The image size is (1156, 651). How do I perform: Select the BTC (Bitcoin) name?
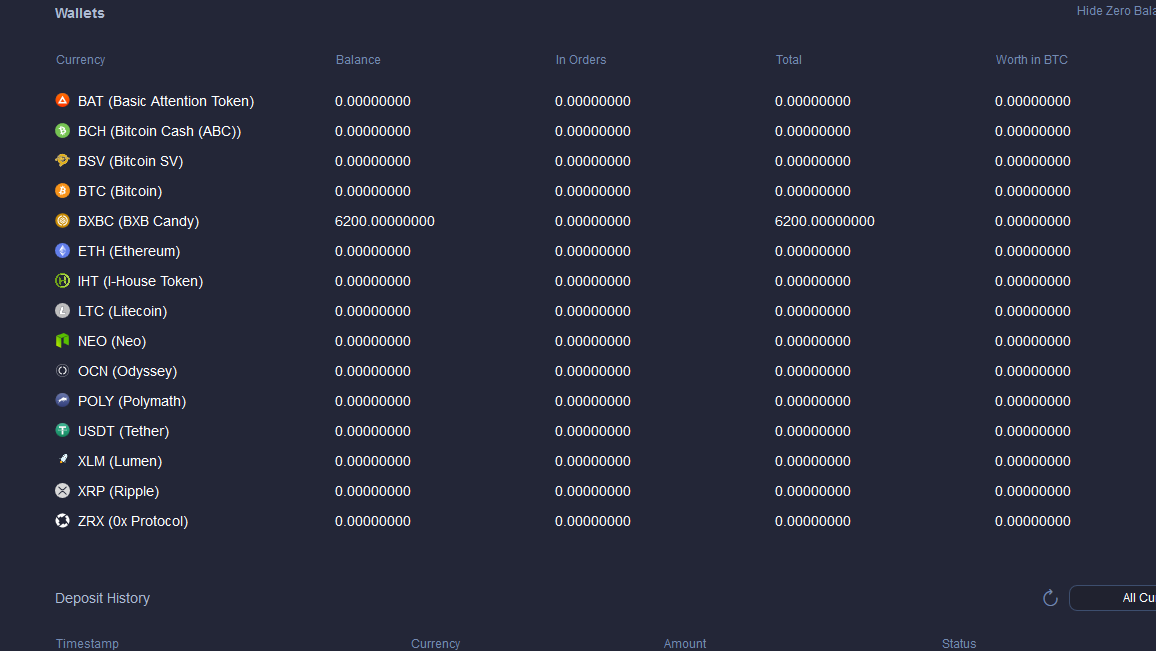click(120, 191)
